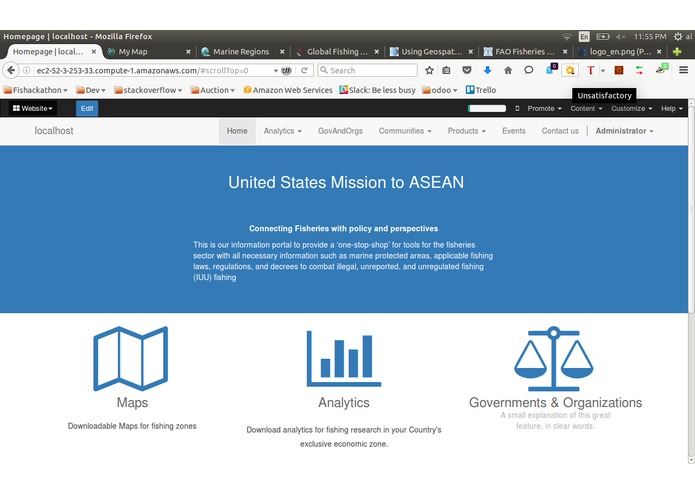Expand the red T extension dropdown arrow

(603, 70)
